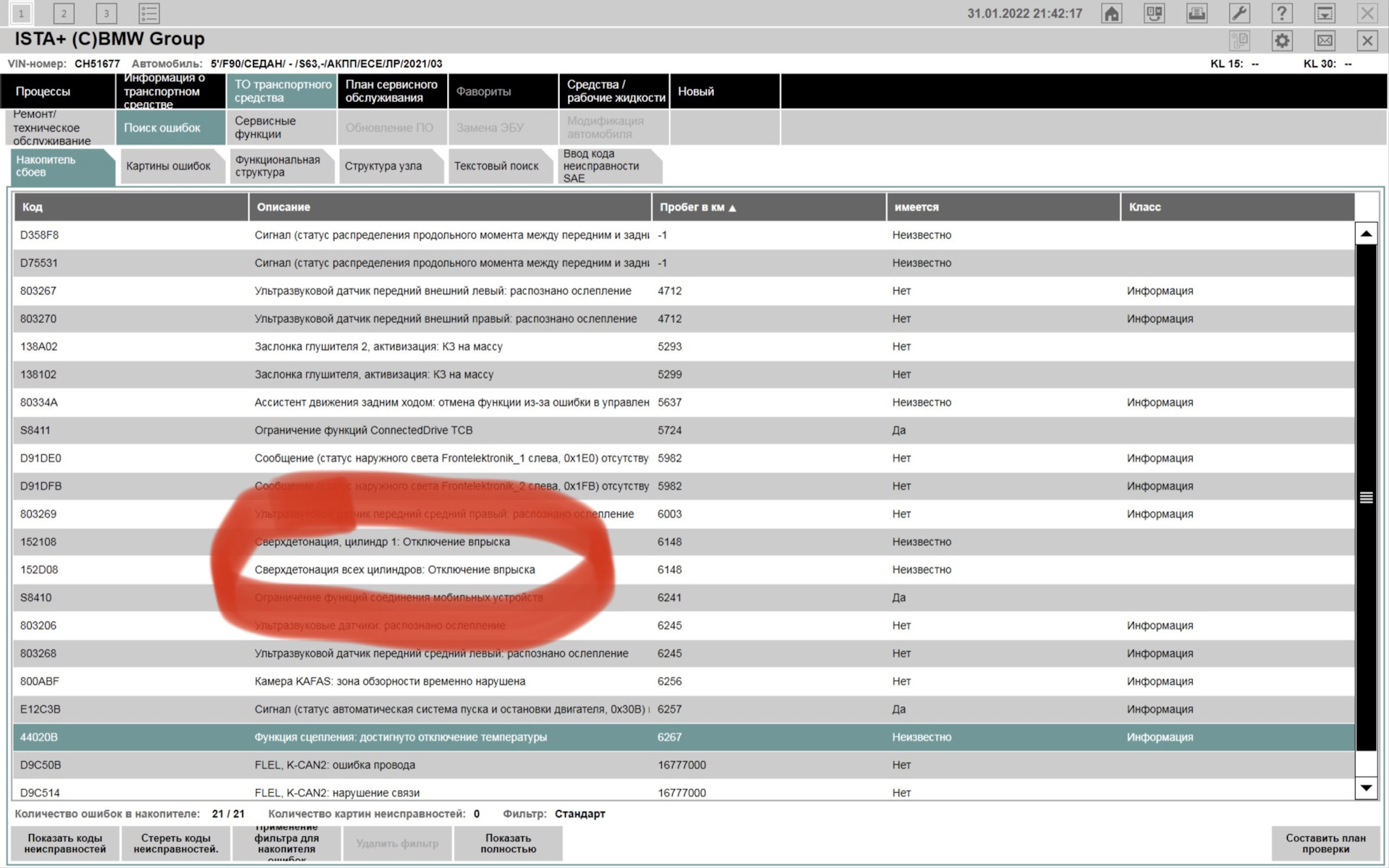Open the session list icon next to tab 3
The image size is (1389, 868).
tap(148, 12)
